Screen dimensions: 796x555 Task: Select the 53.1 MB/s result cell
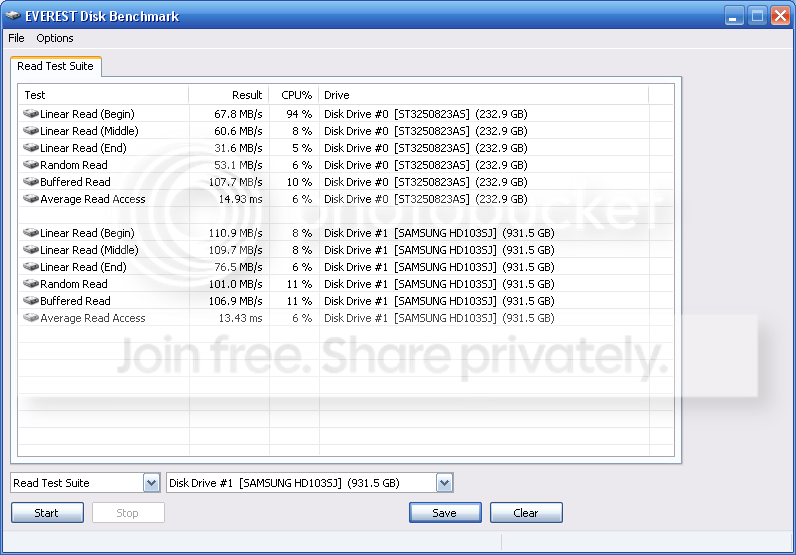[238, 165]
